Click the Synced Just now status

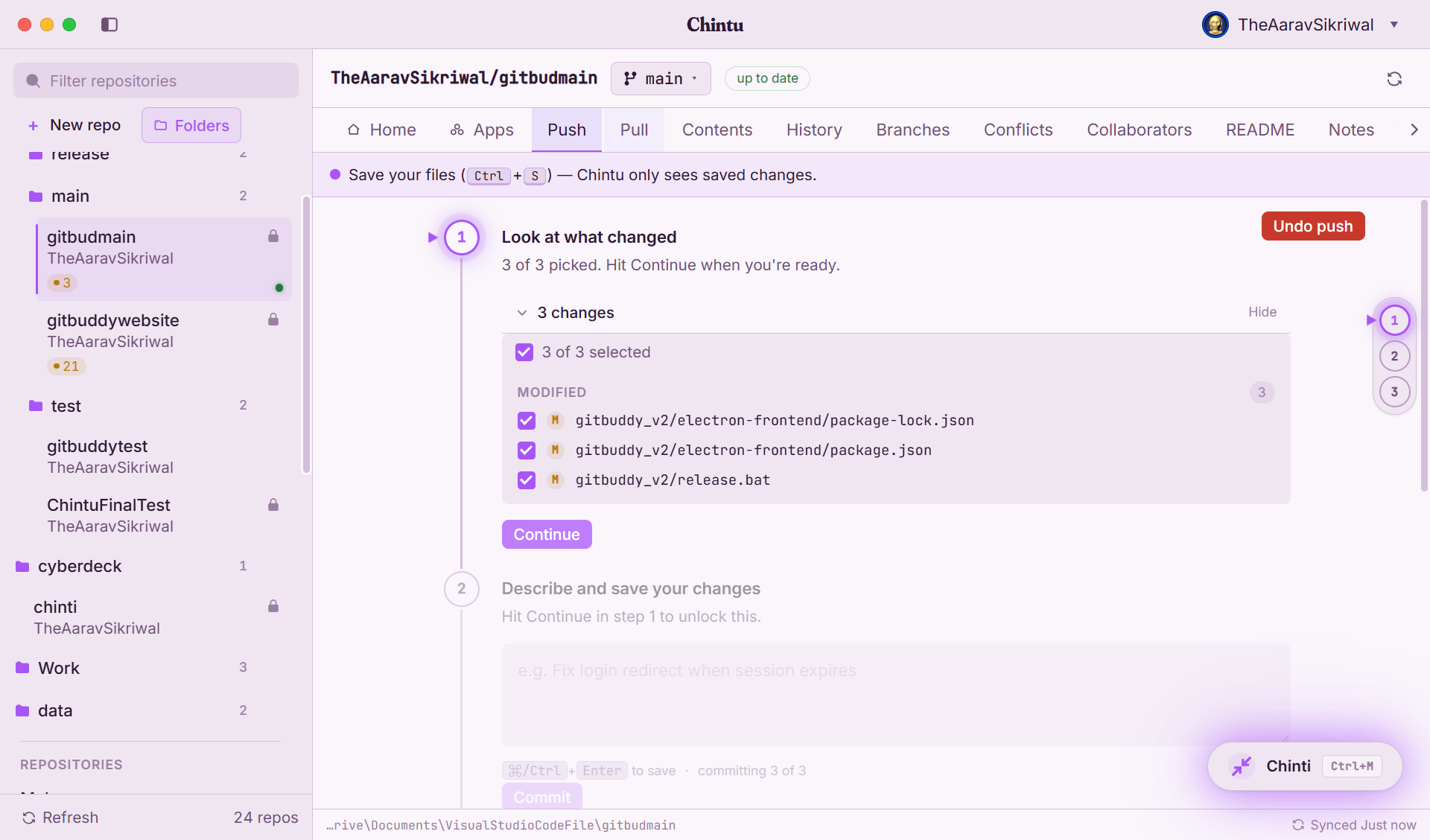pyautogui.click(x=1354, y=825)
